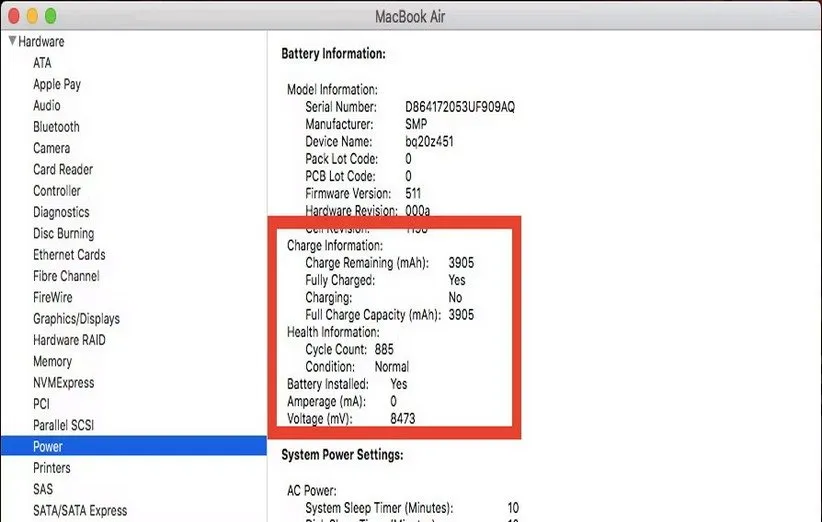Collapse the Hardware disclosure triangle
The image size is (822, 522).
point(12,42)
